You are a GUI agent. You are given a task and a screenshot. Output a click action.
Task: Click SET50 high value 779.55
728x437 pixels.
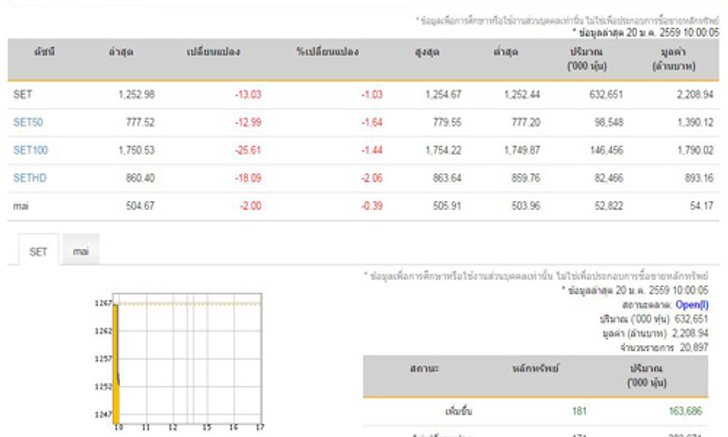click(447, 122)
